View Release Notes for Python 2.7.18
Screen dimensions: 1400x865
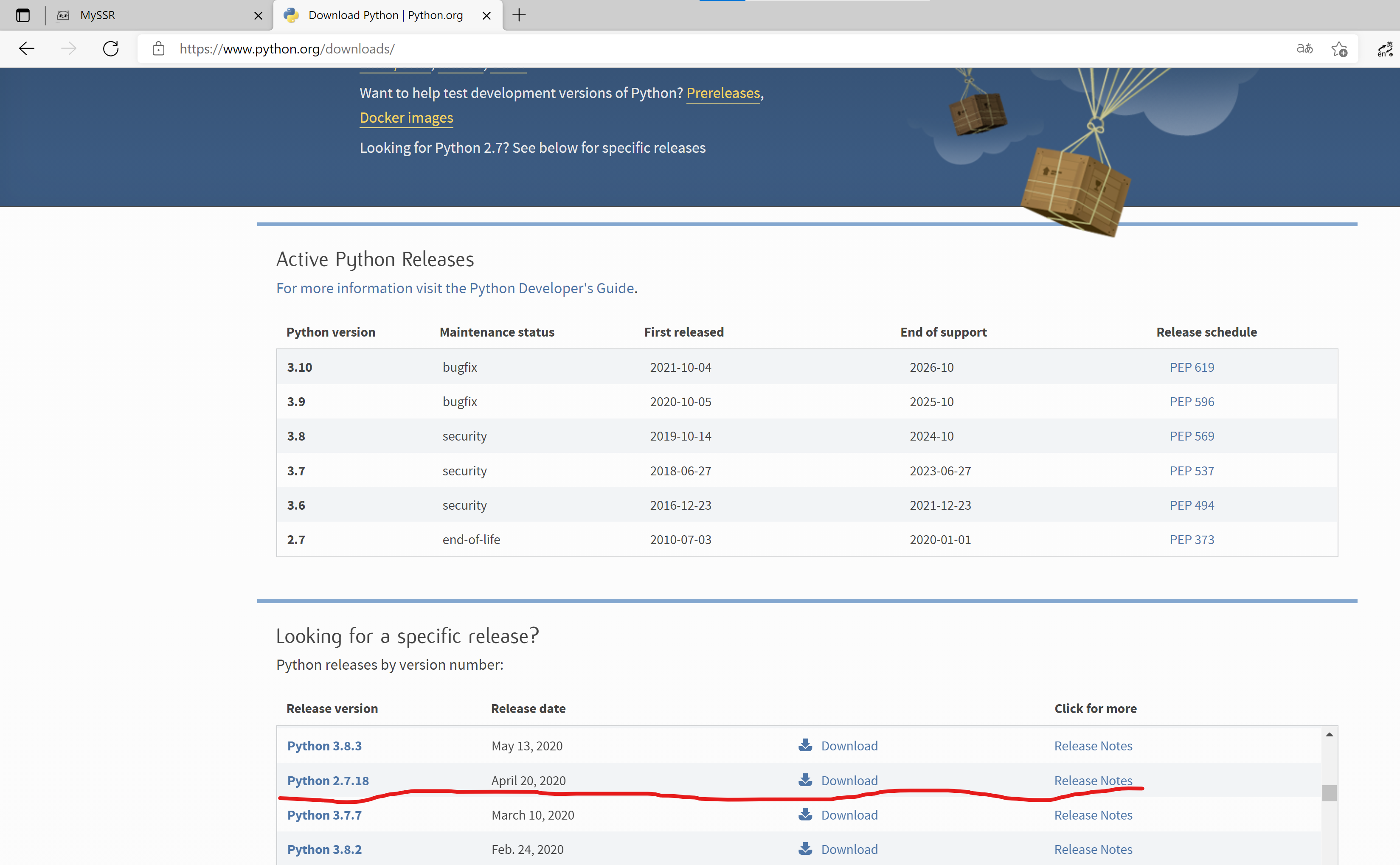(1094, 781)
